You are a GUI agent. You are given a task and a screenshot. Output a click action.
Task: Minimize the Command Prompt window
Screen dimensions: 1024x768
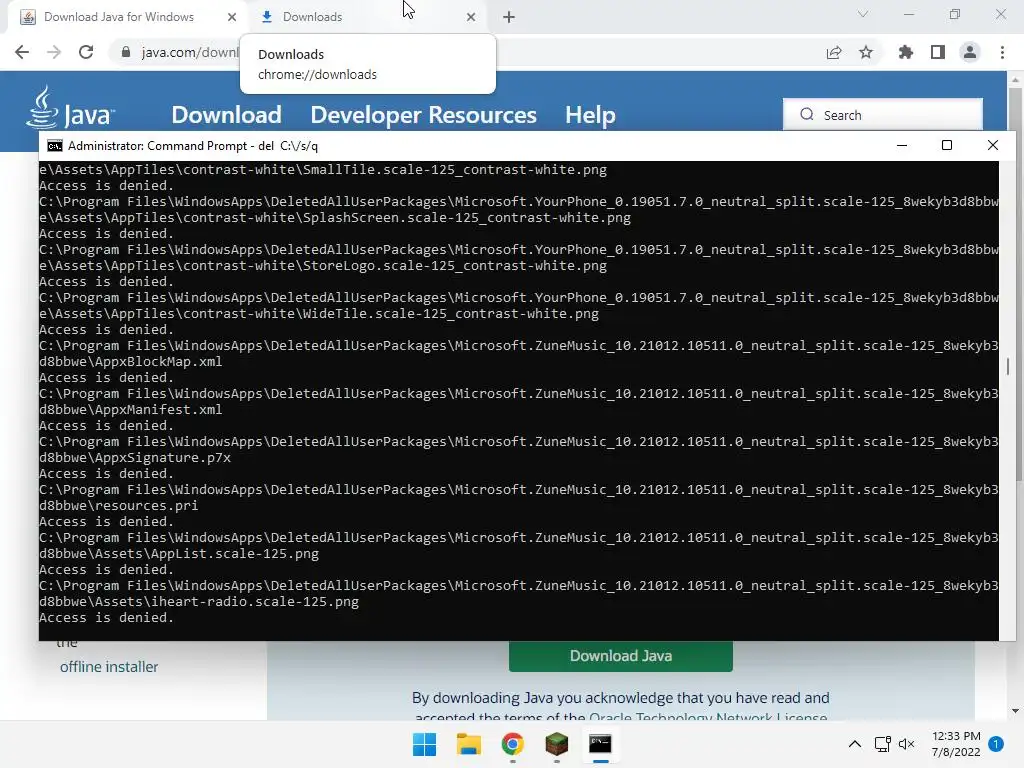(x=902, y=146)
